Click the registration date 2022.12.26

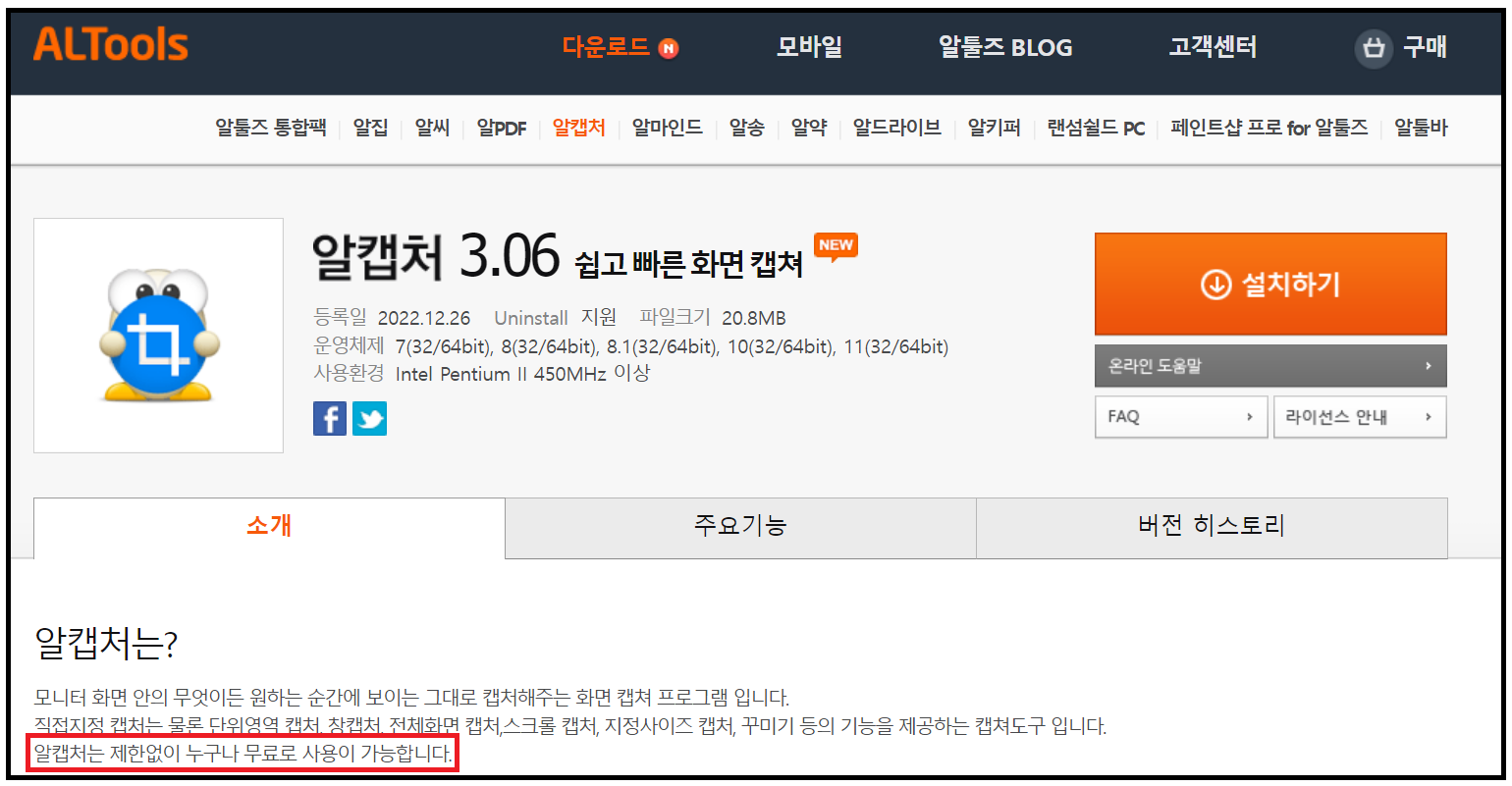pos(424,318)
